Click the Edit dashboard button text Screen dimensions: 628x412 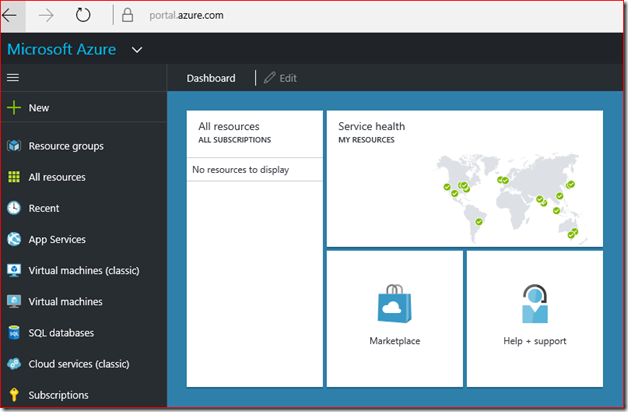[288, 78]
